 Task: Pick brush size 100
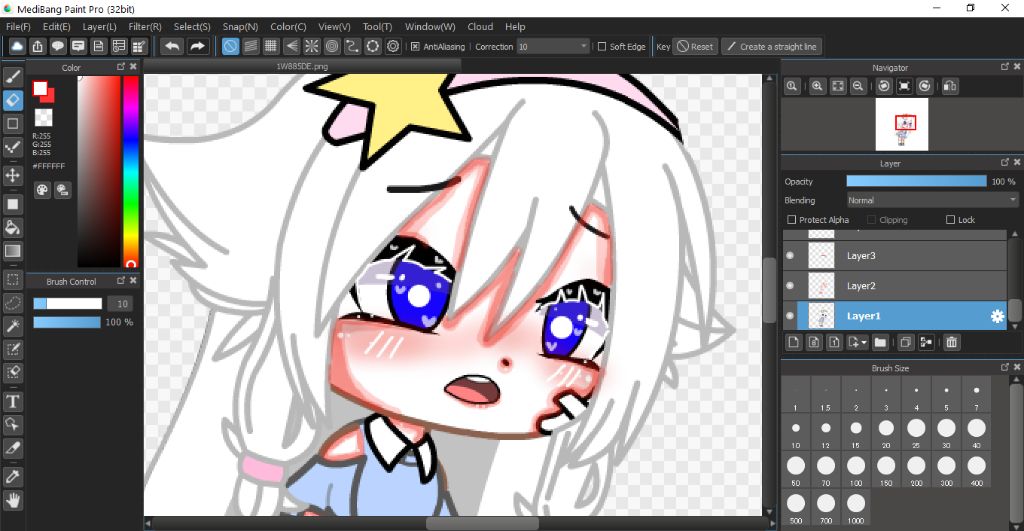click(x=856, y=470)
